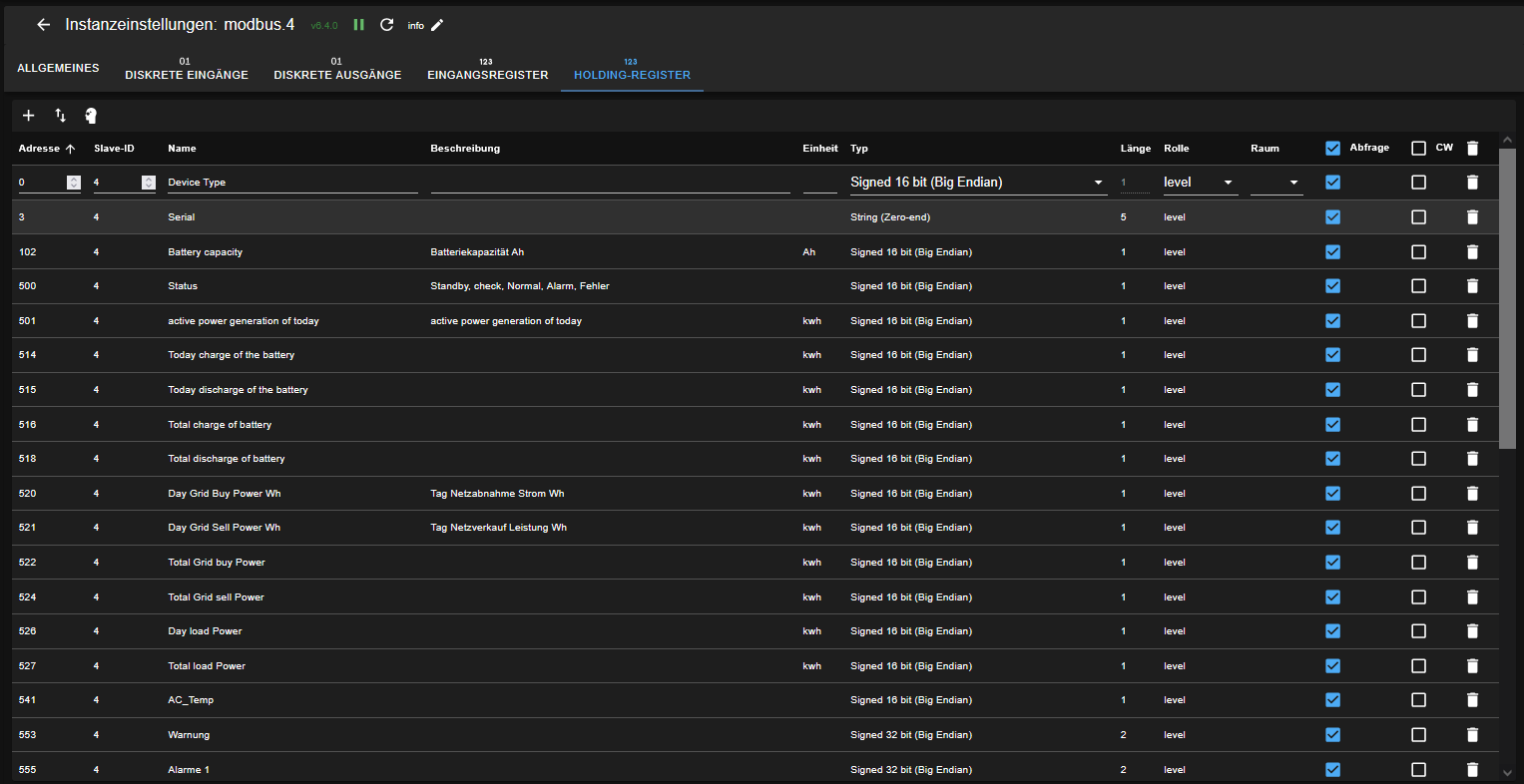This screenshot has height=784, width=1524.
Task: Delete the Battery capacity row
Action: (1472, 252)
